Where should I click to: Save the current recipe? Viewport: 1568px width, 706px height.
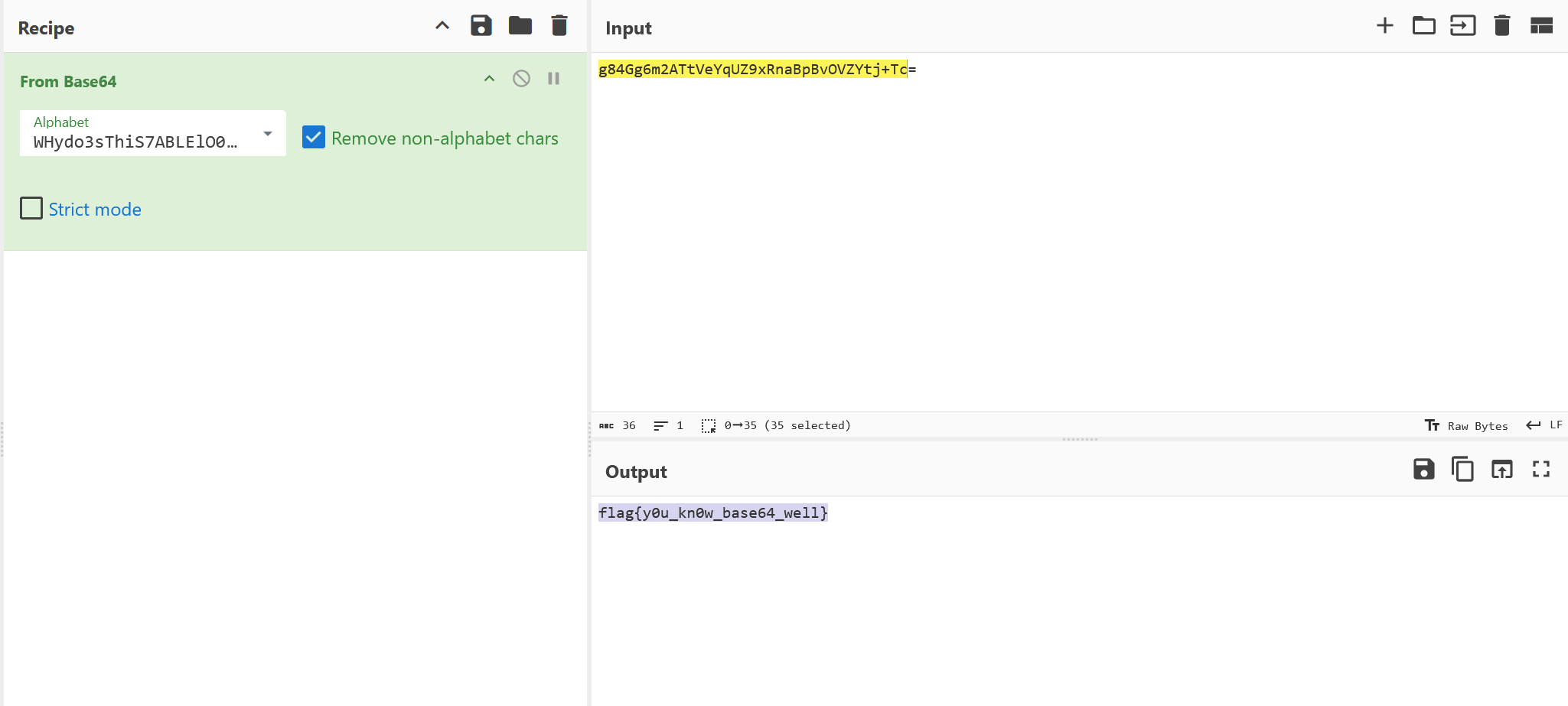[480, 25]
